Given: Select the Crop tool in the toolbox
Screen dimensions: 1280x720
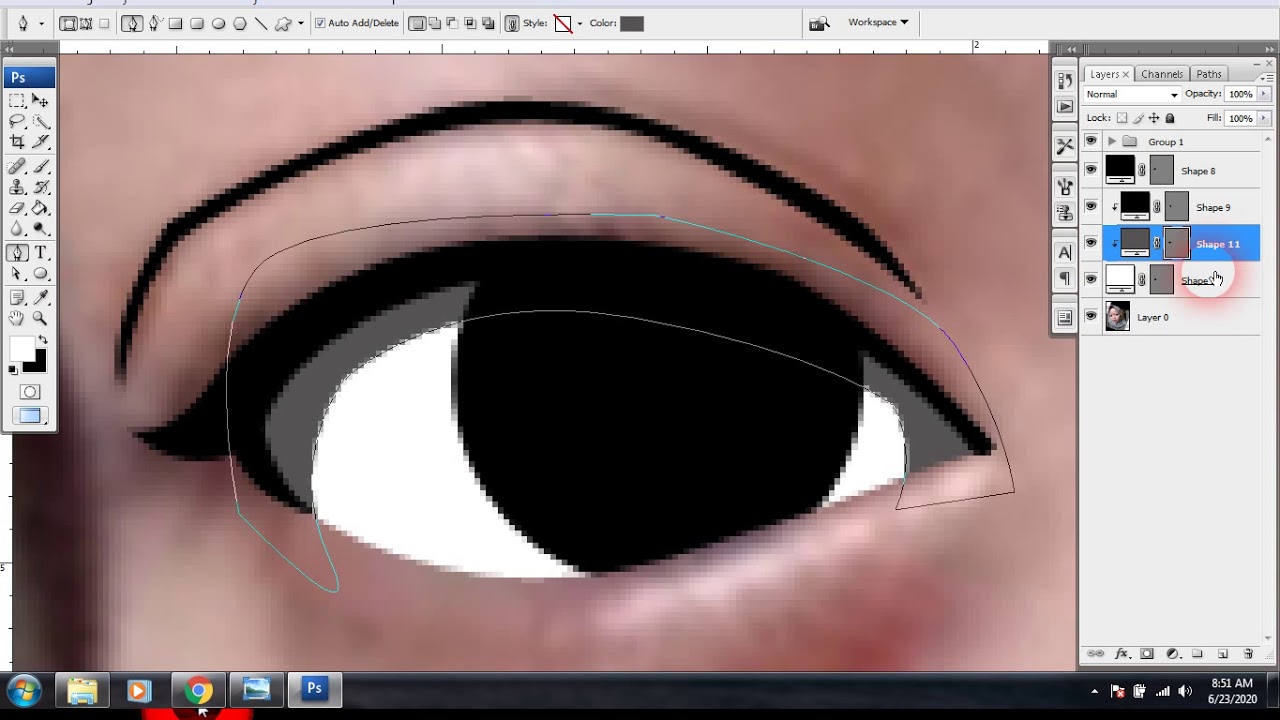Looking at the screenshot, I should 17,143.
